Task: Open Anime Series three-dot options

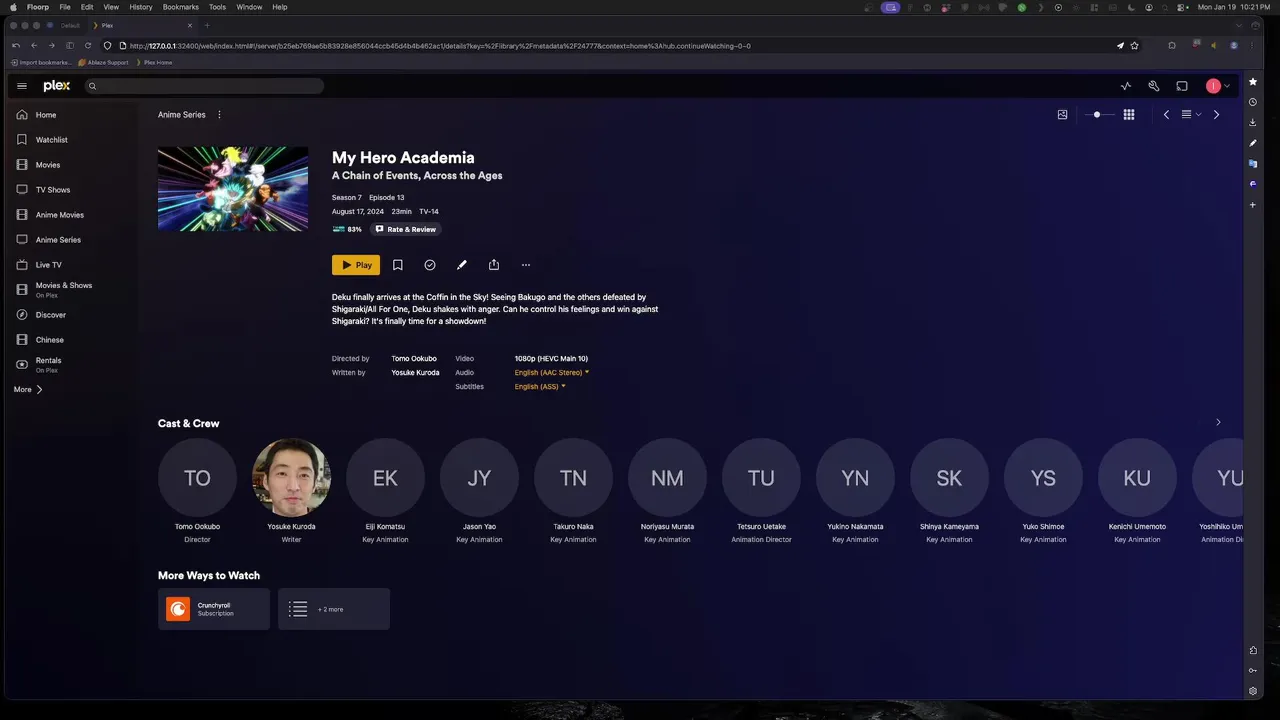Action: 220,115
